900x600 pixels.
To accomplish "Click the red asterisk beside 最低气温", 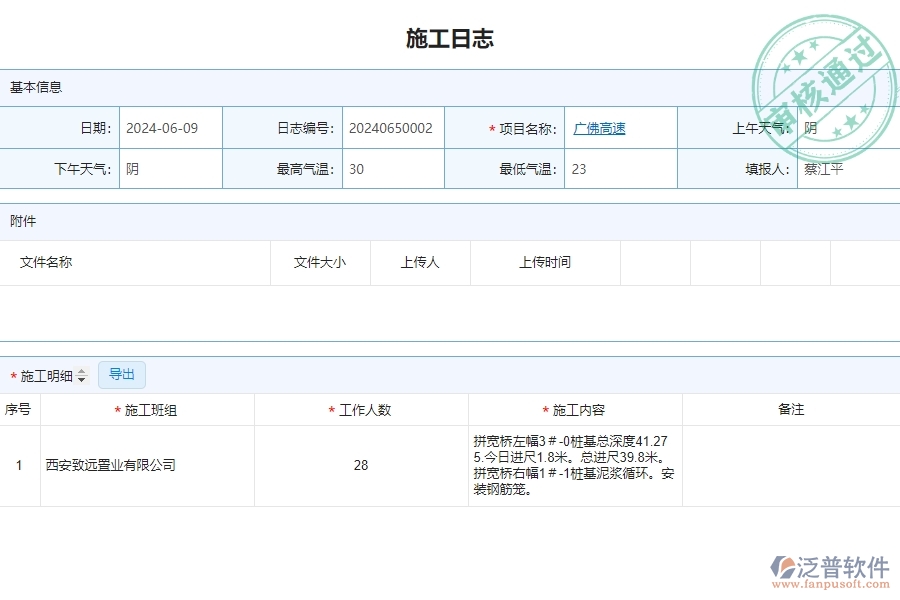I will [490, 169].
